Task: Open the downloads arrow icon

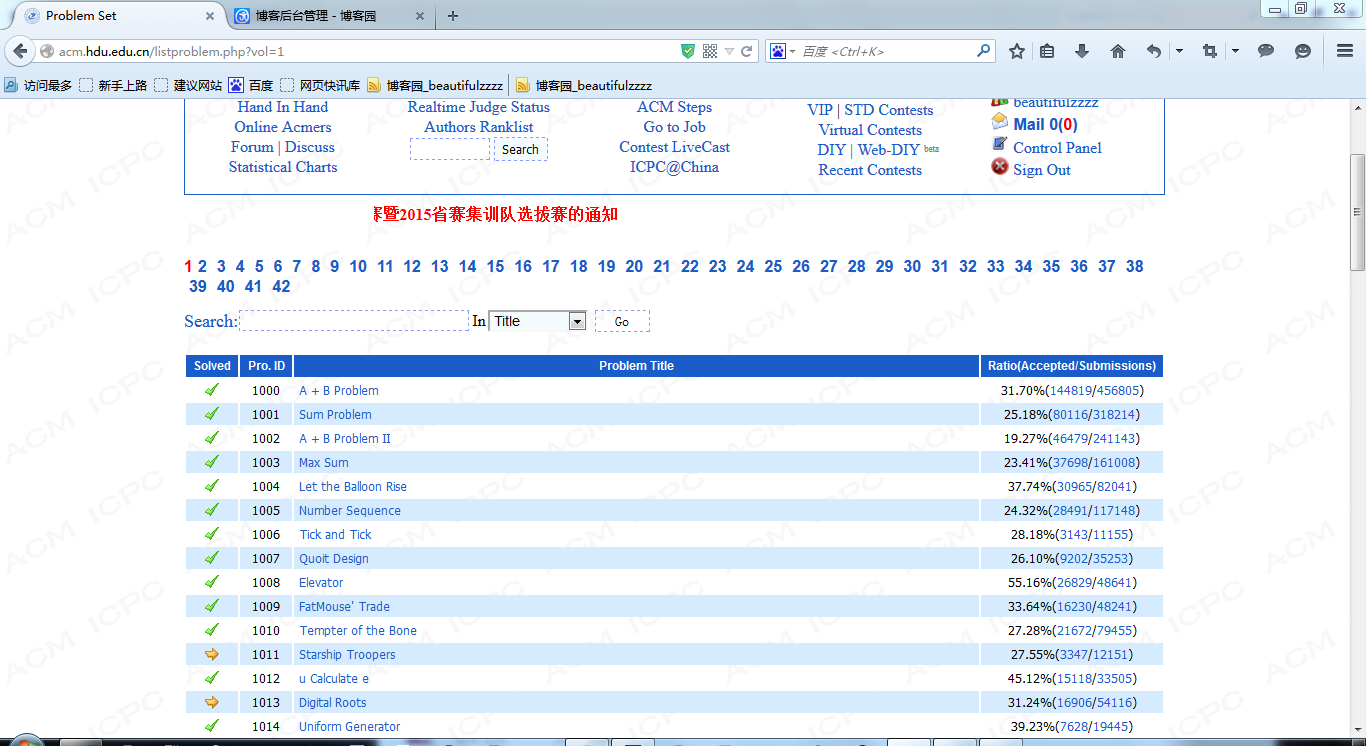Action: click(x=1081, y=51)
